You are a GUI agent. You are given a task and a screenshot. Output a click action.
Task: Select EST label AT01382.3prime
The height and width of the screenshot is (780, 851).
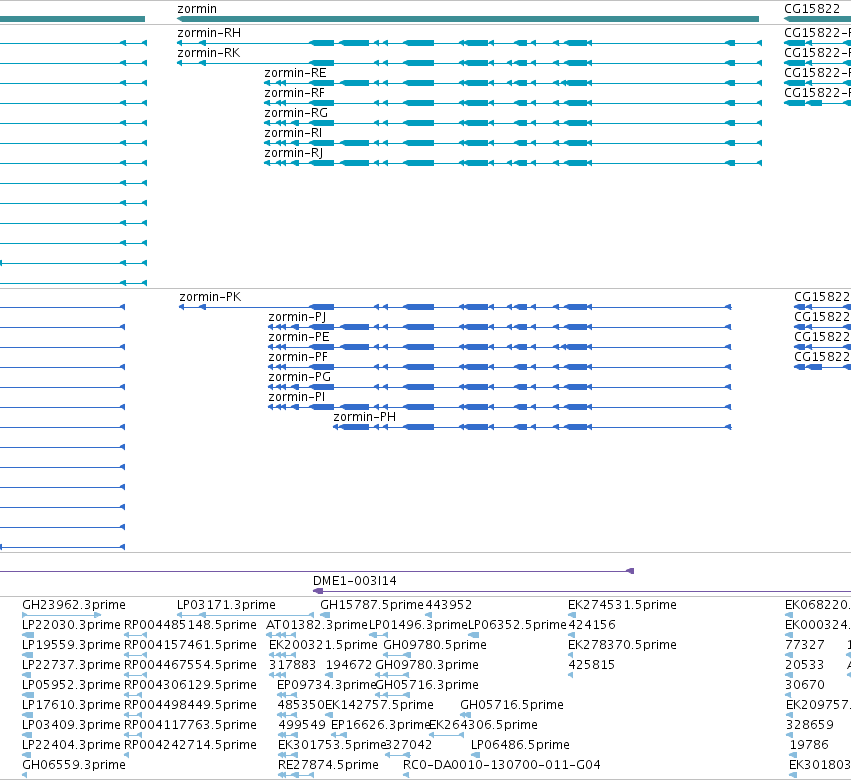317,625
